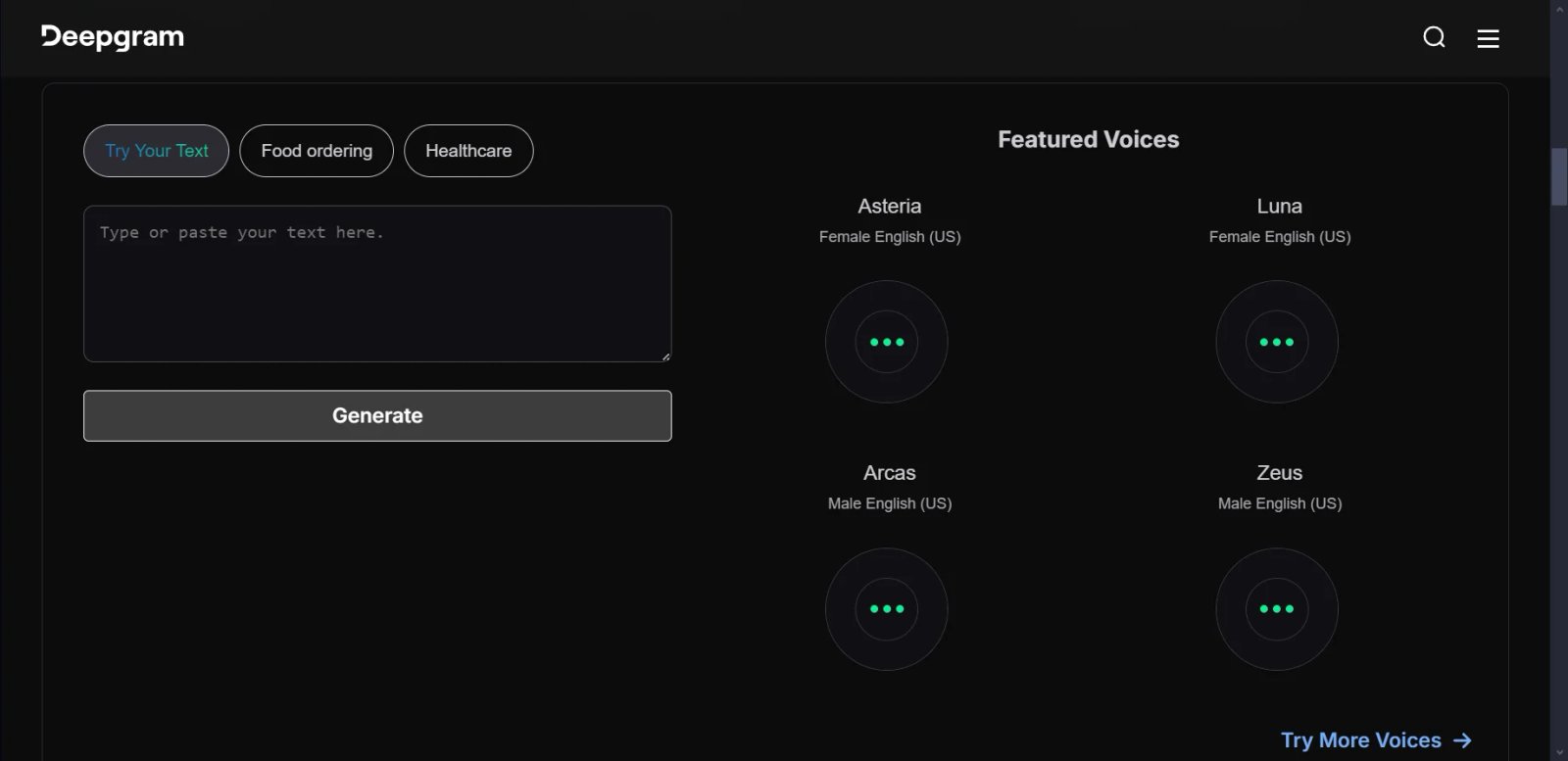Screen dimensions: 1568x761
Task: Click the Luna voice name
Action: [1280, 206]
